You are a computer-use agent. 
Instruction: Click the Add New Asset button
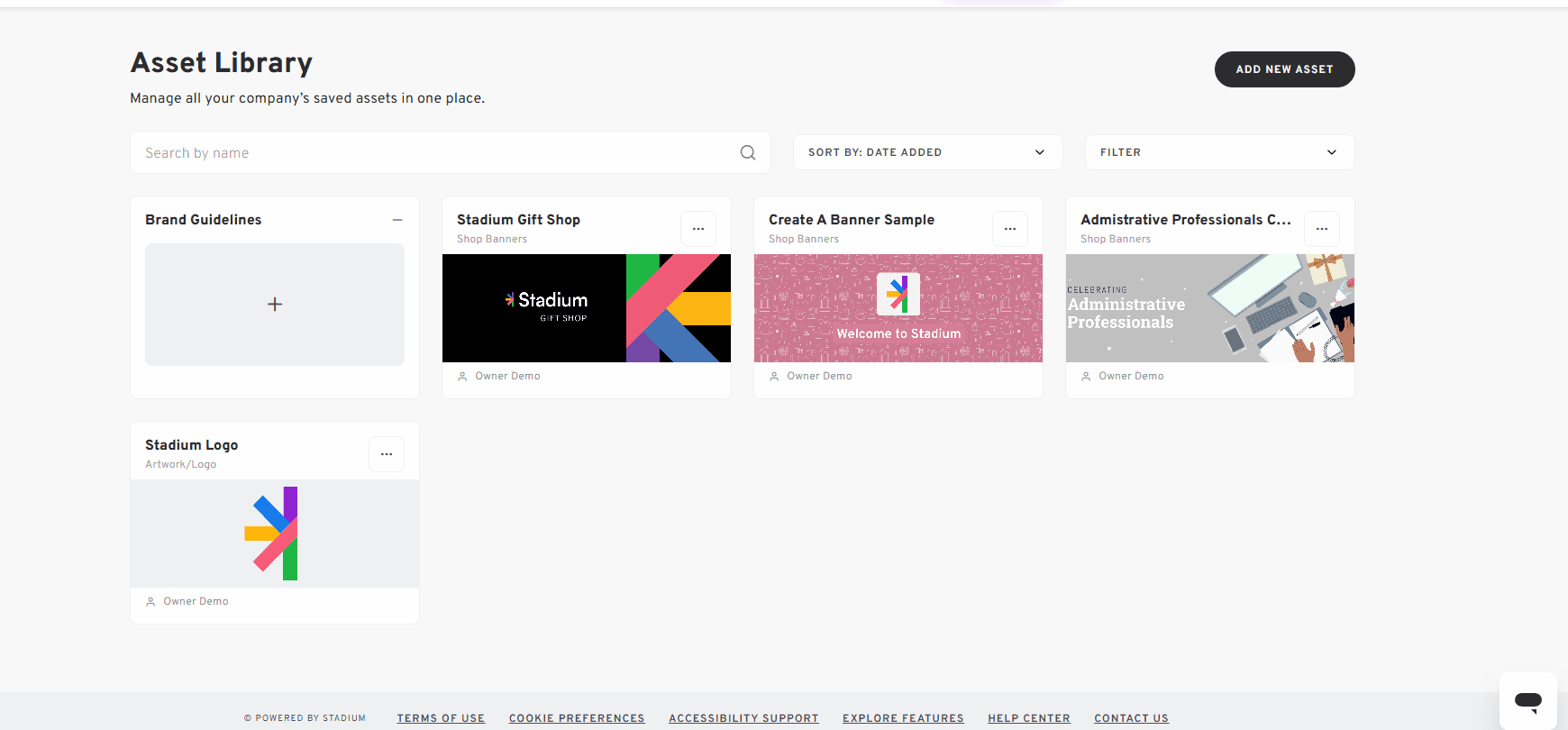click(1284, 69)
